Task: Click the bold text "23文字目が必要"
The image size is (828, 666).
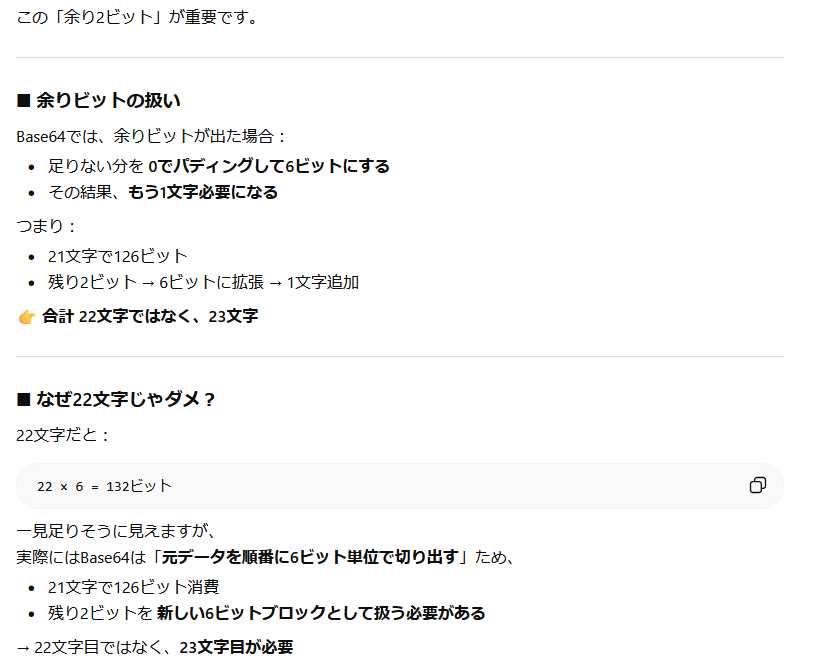Action: coord(236,647)
